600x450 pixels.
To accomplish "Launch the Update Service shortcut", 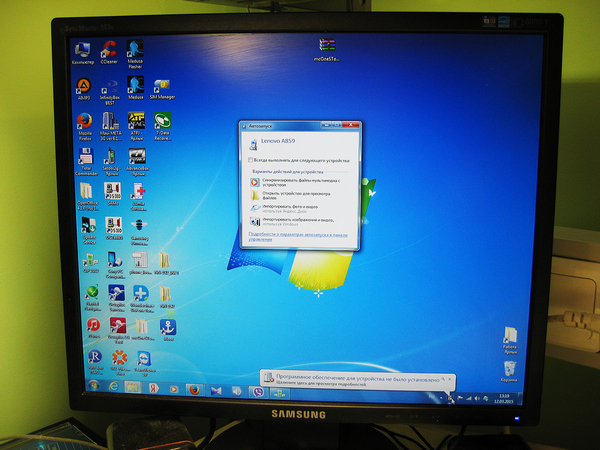I will click(89, 230).
